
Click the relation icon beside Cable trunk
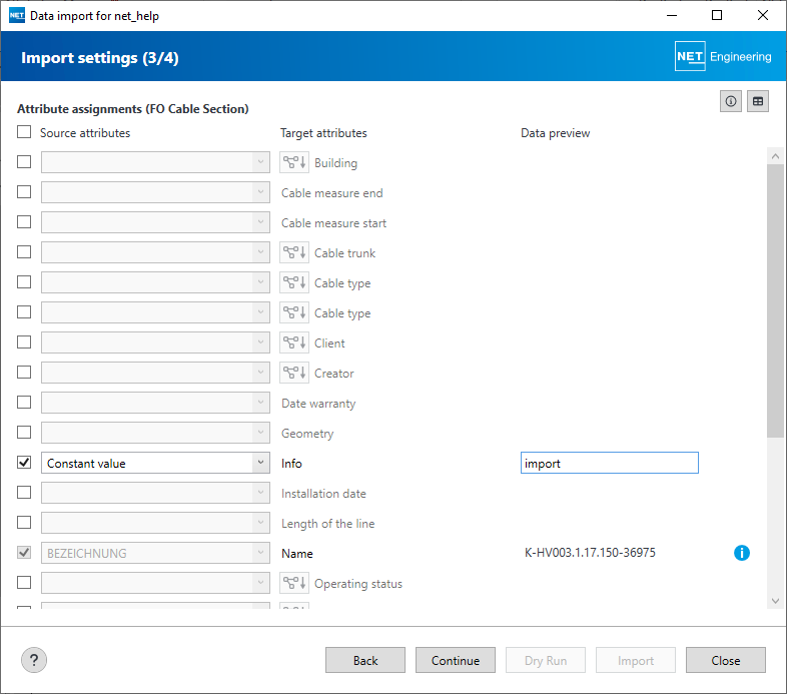click(x=294, y=253)
